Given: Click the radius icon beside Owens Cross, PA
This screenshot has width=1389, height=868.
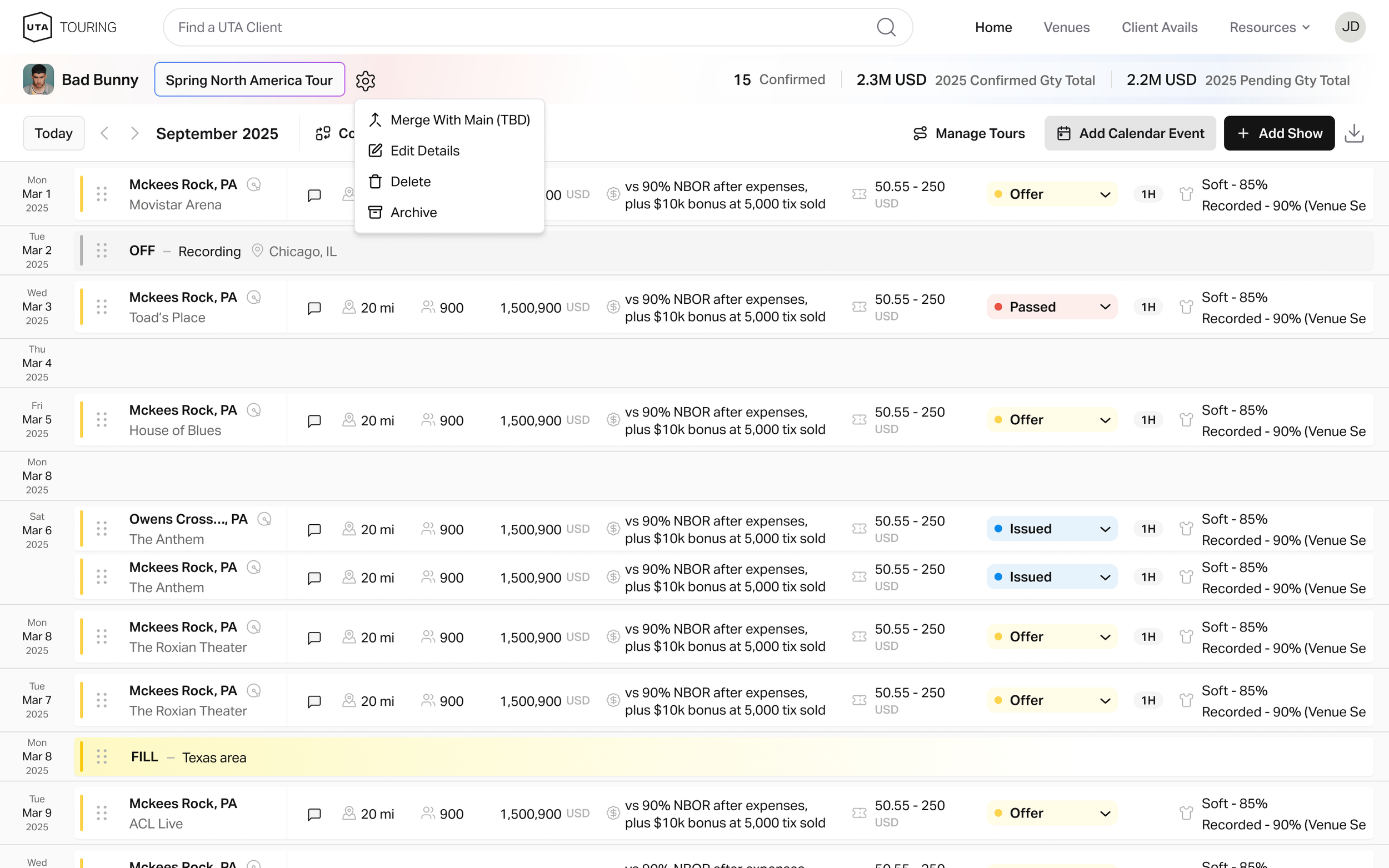Looking at the screenshot, I should click(x=264, y=519).
